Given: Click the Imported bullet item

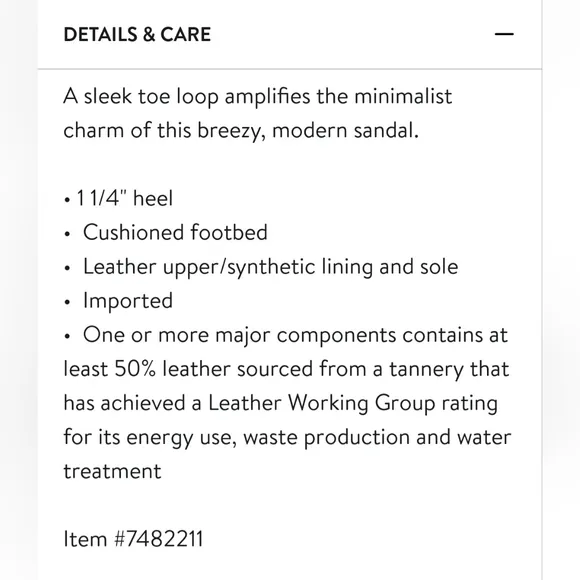Looking at the screenshot, I should tap(118, 300).
